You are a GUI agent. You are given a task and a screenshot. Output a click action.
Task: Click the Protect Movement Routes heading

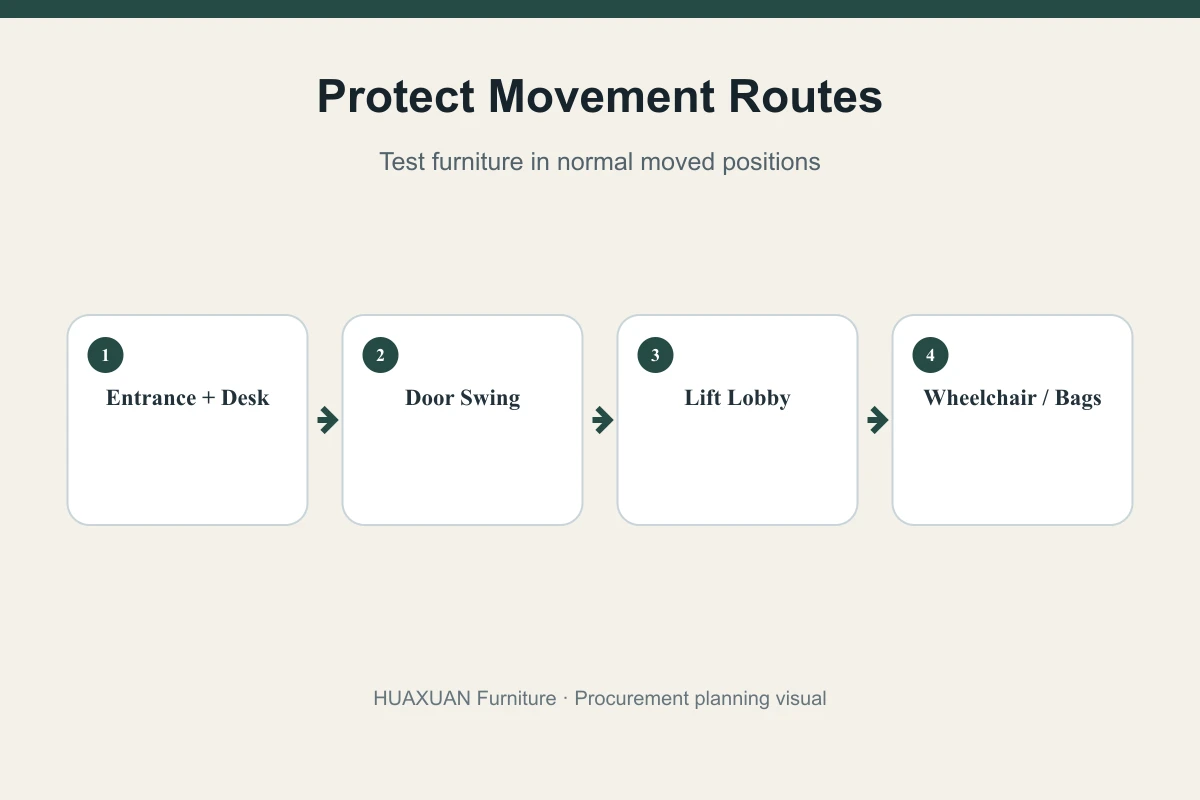pyautogui.click(x=600, y=97)
